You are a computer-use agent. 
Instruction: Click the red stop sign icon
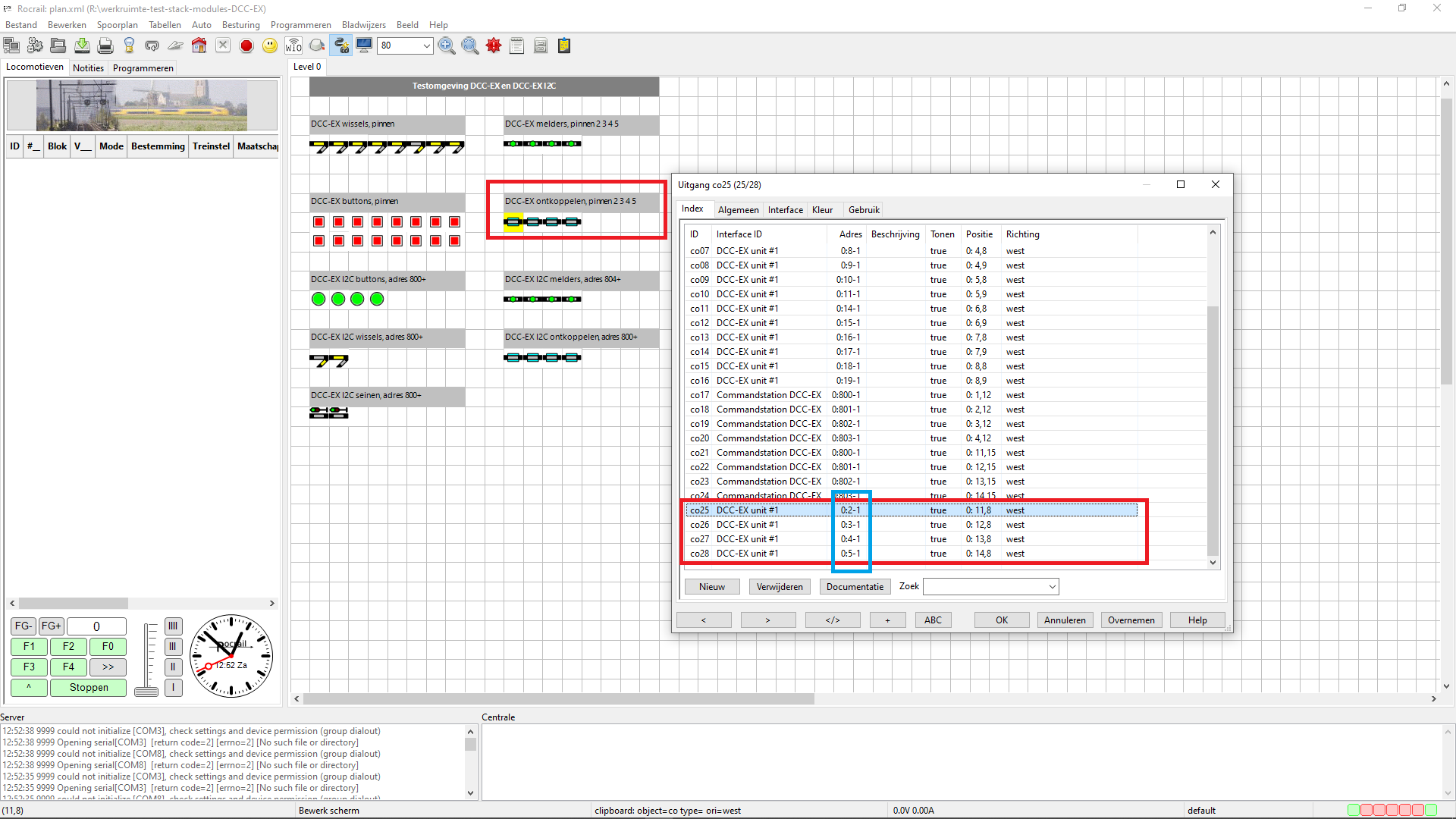[x=246, y=45]
